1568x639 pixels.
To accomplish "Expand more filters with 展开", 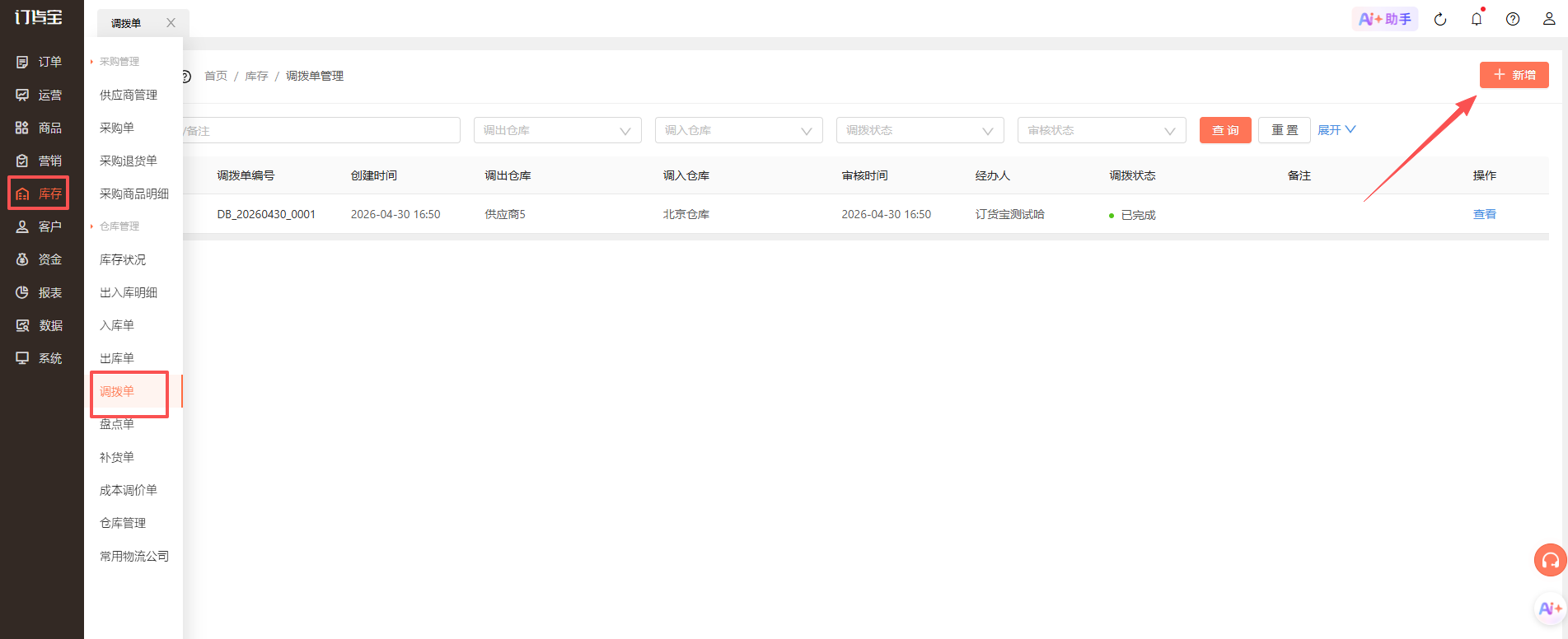I will coord(1336,130).
